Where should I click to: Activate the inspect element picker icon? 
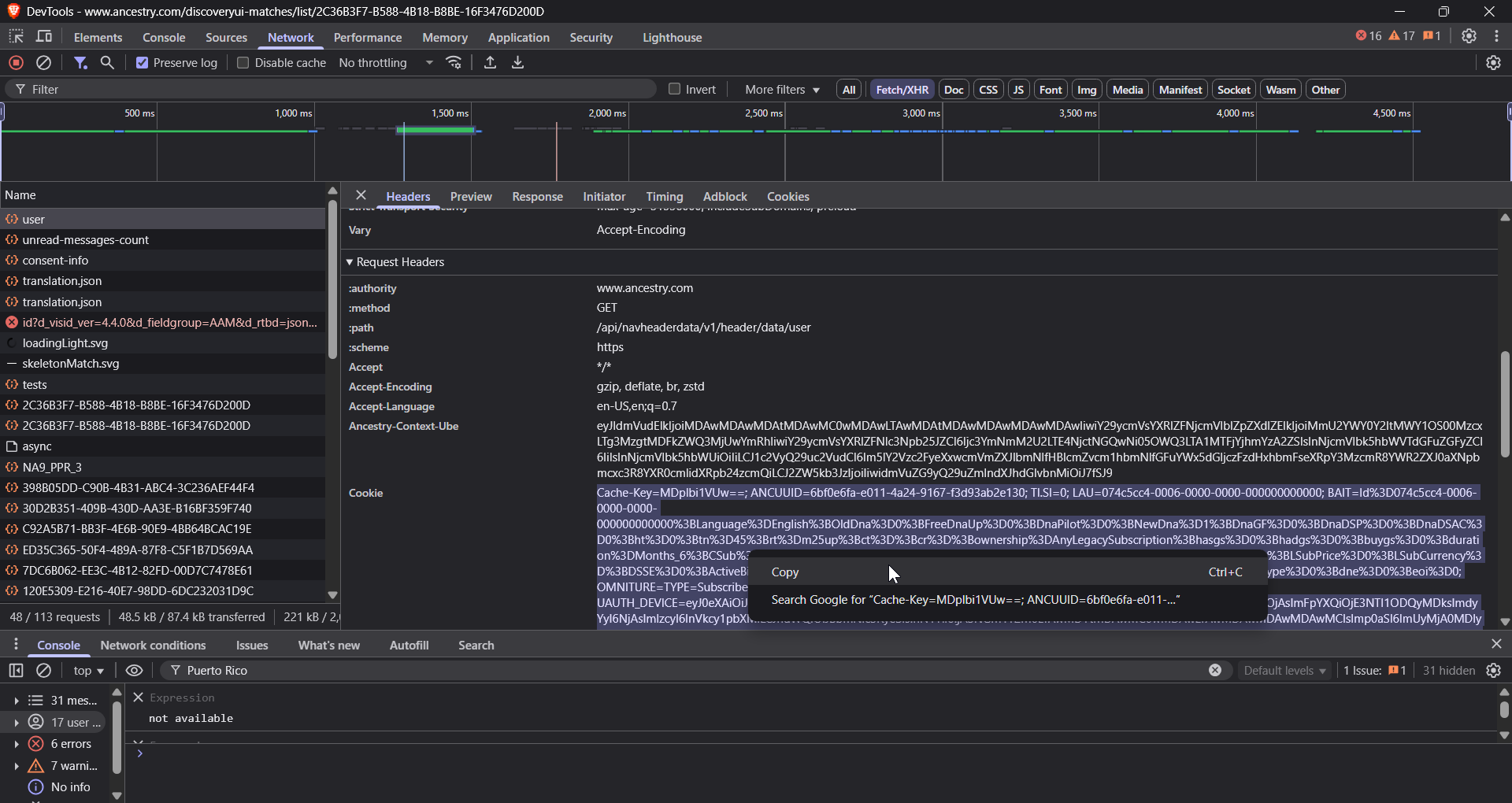click(x=16, y=36)
